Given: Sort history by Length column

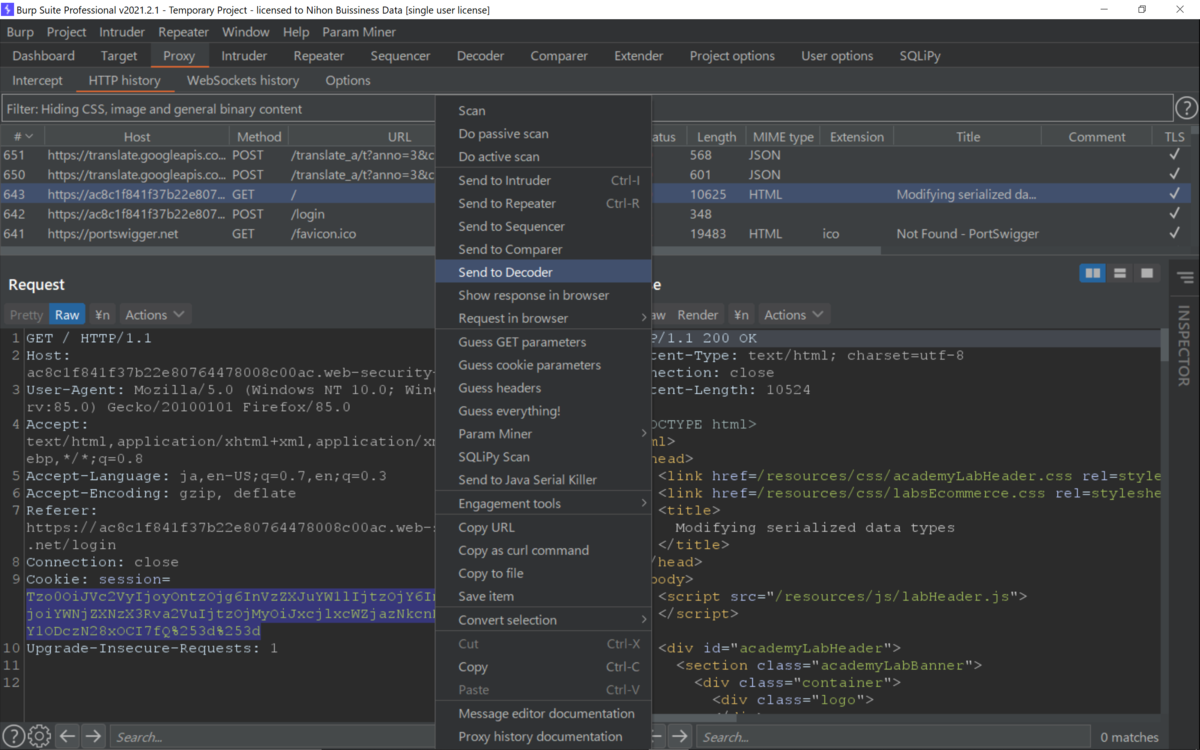Looking at the screenshot, I should click(716, 137).
